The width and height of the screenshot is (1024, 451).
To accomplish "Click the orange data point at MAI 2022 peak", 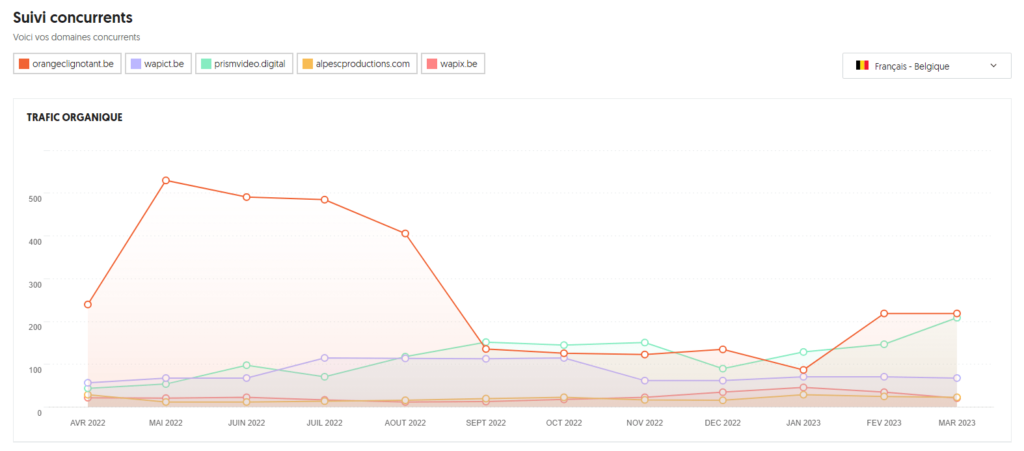I will pos(166,180).
